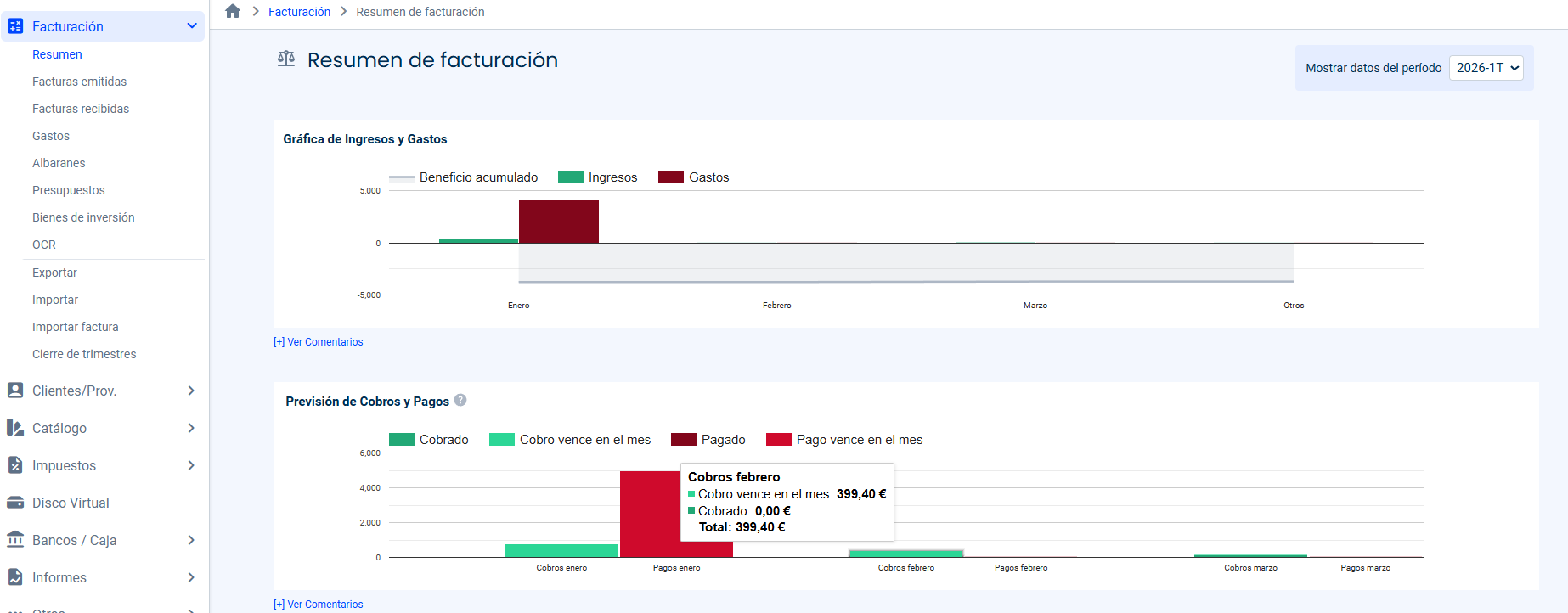Click the Informes report icon
1568x613 pixels.
[x=15, y=577]
